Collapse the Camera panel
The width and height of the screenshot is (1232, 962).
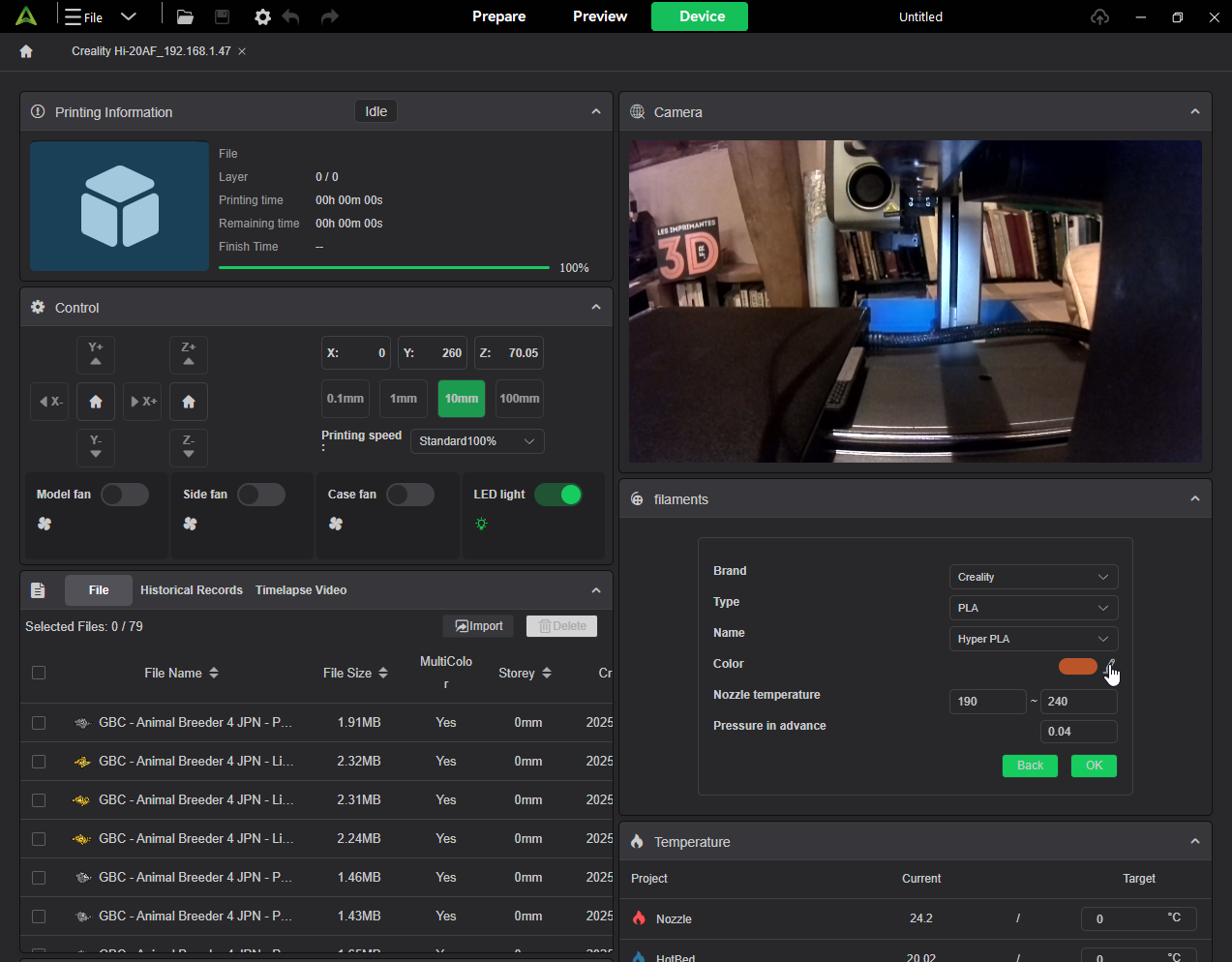1194,112
